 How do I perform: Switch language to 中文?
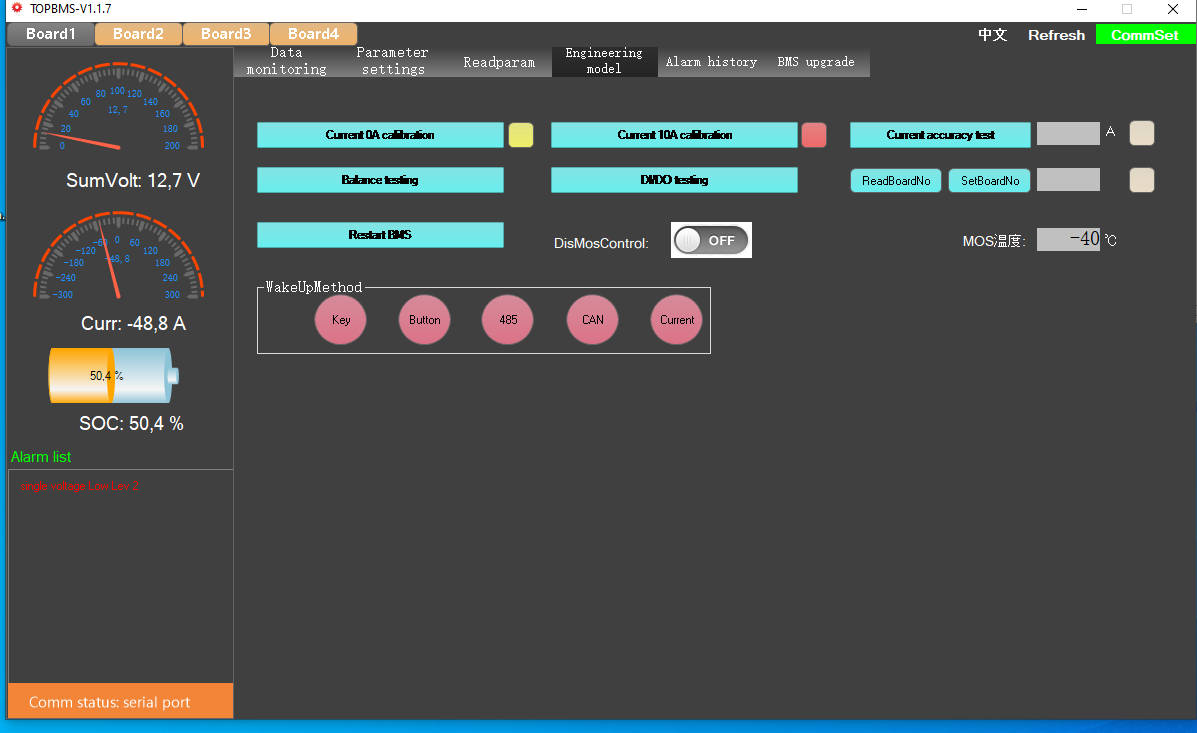coord(992,35)
